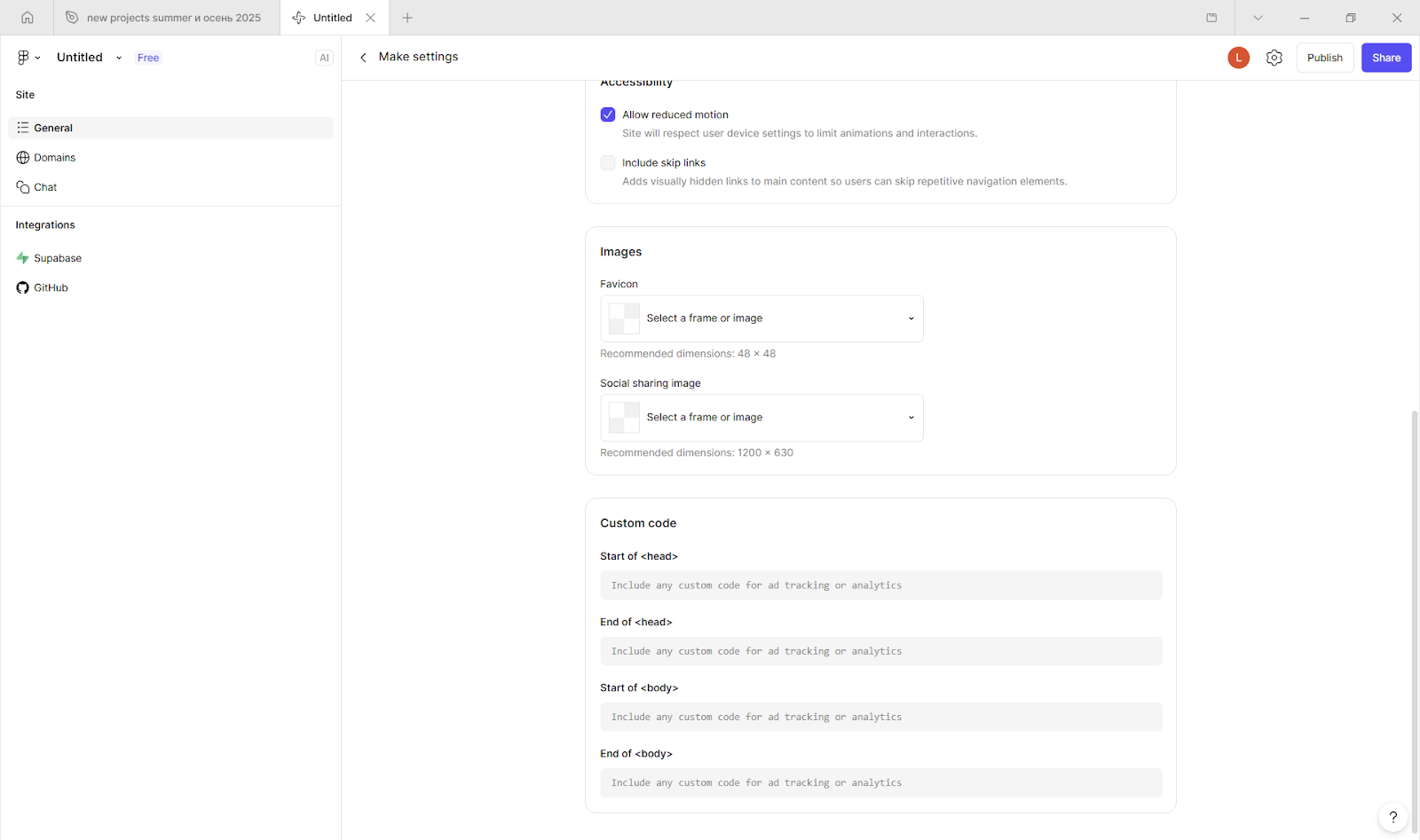Enable Include skip links checkbox
This screenshot has width=1420, height=840.
tap(608, 162)
